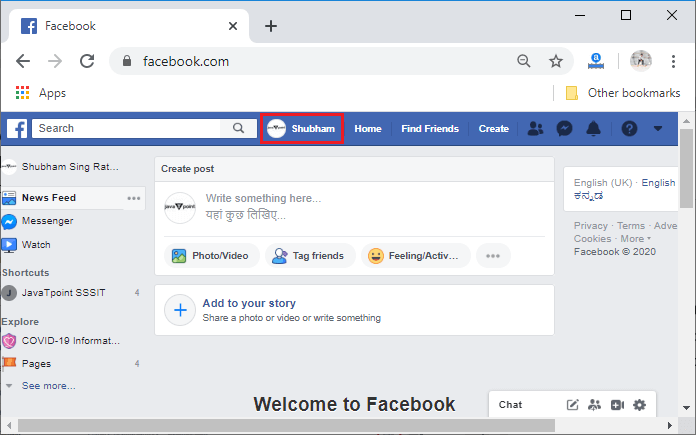This screenshot has width=696, height=435.
Task: Click create new group icon in Chat
Action: click(594, 405)
